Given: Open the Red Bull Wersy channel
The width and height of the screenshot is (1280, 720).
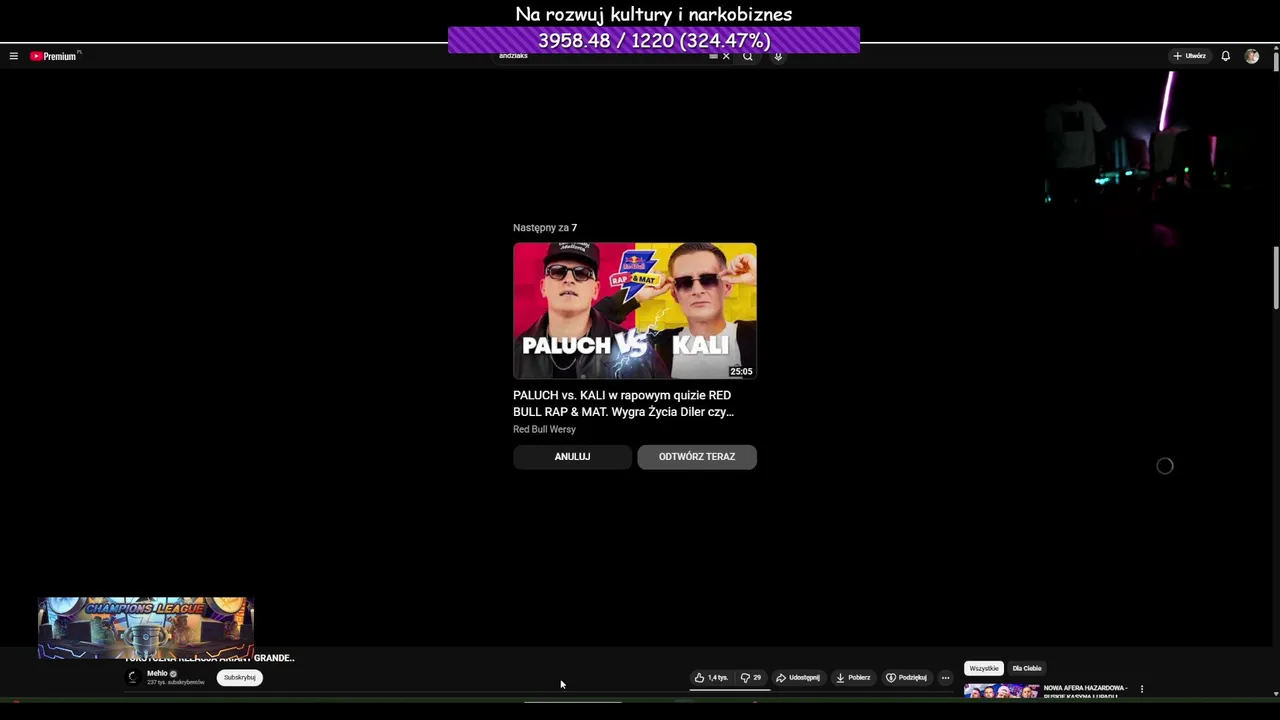Looking at the screenshot, I should pos(544,429).
